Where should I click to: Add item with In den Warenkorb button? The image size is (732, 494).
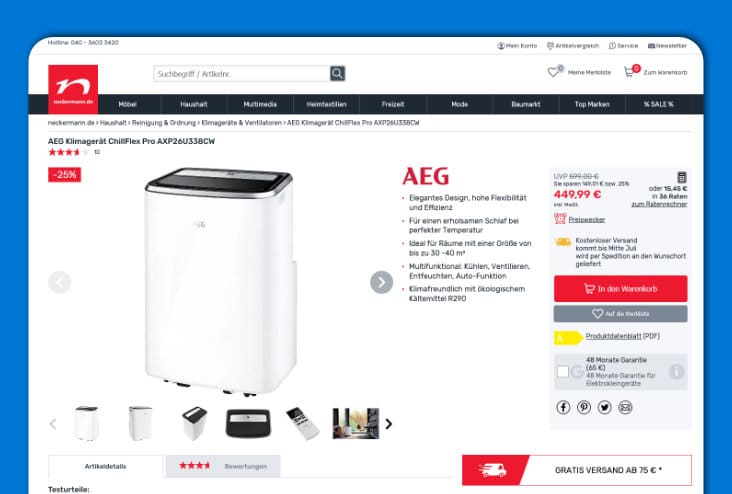620,289
